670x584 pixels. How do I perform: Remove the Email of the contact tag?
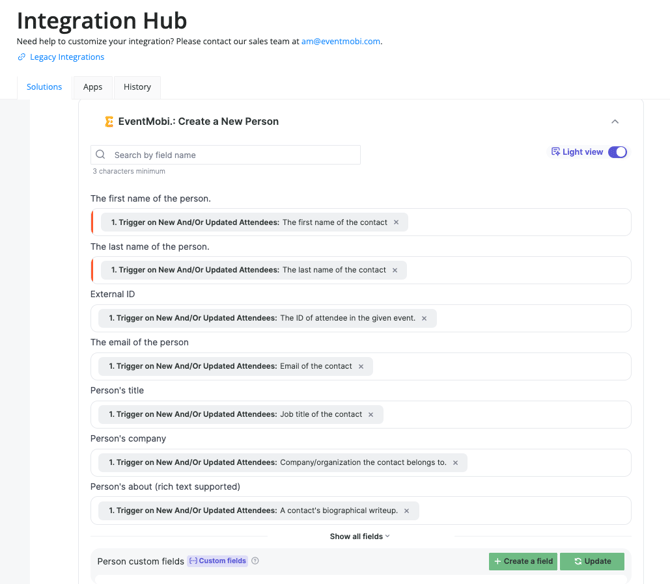point(361,366)
